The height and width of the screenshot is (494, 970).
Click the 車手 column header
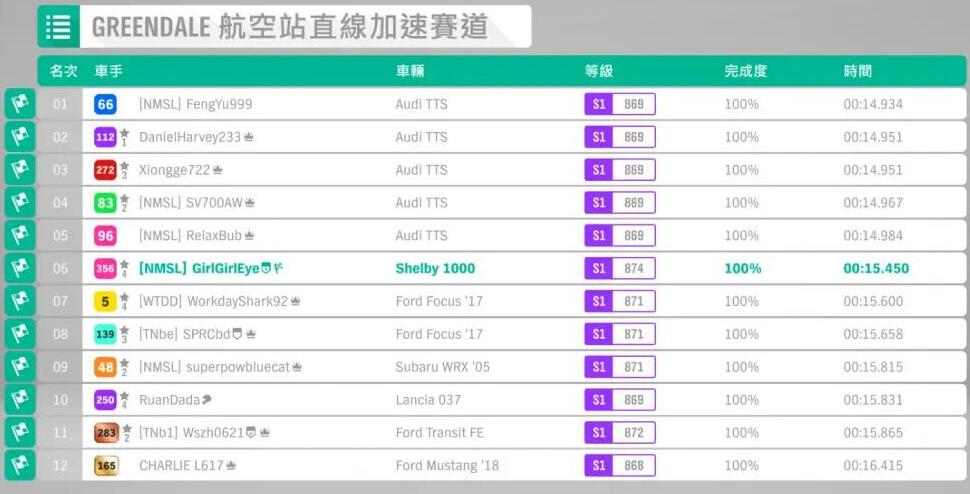click(108, 71)
